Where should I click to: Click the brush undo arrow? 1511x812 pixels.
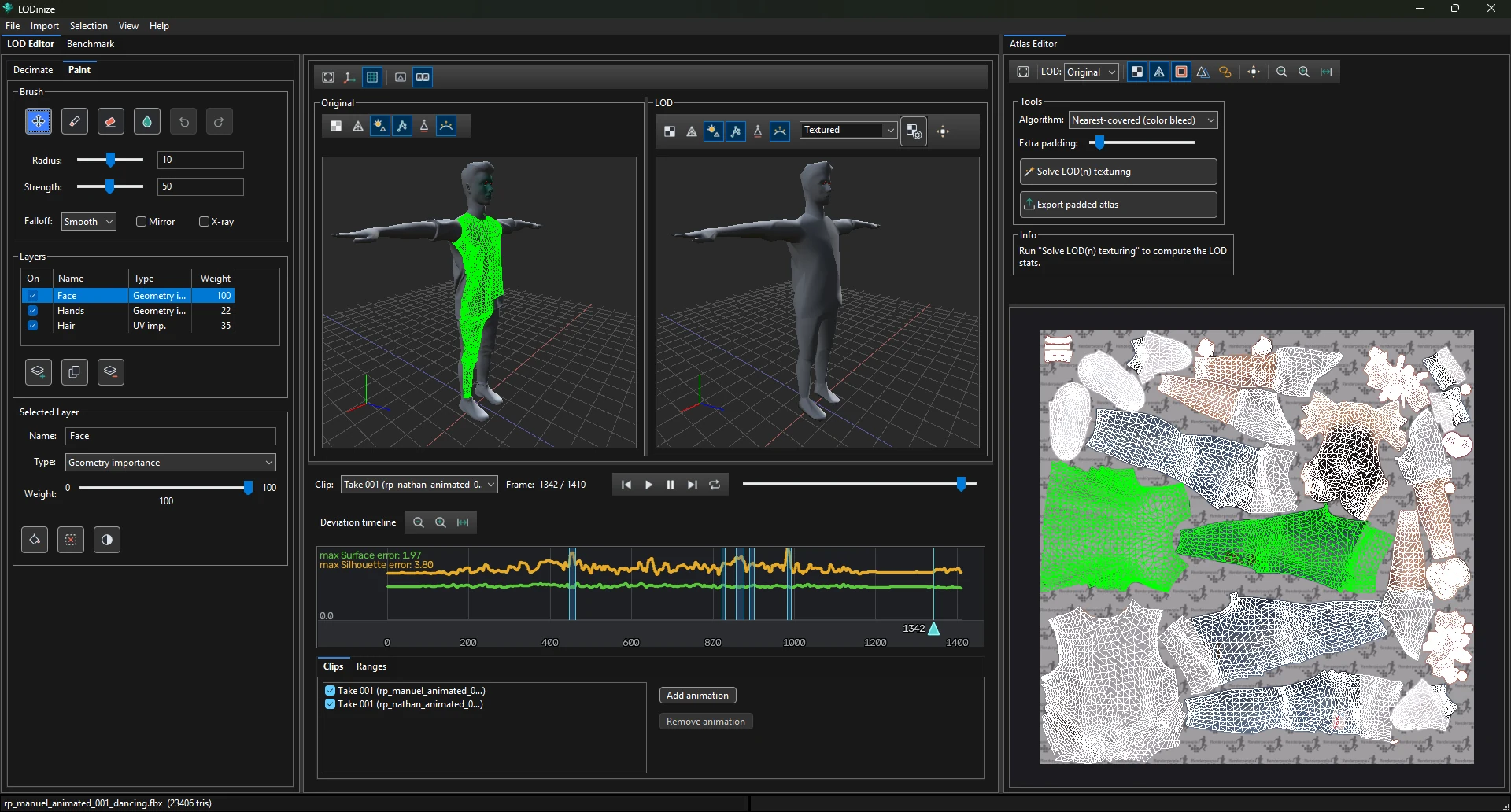point(183,122)
